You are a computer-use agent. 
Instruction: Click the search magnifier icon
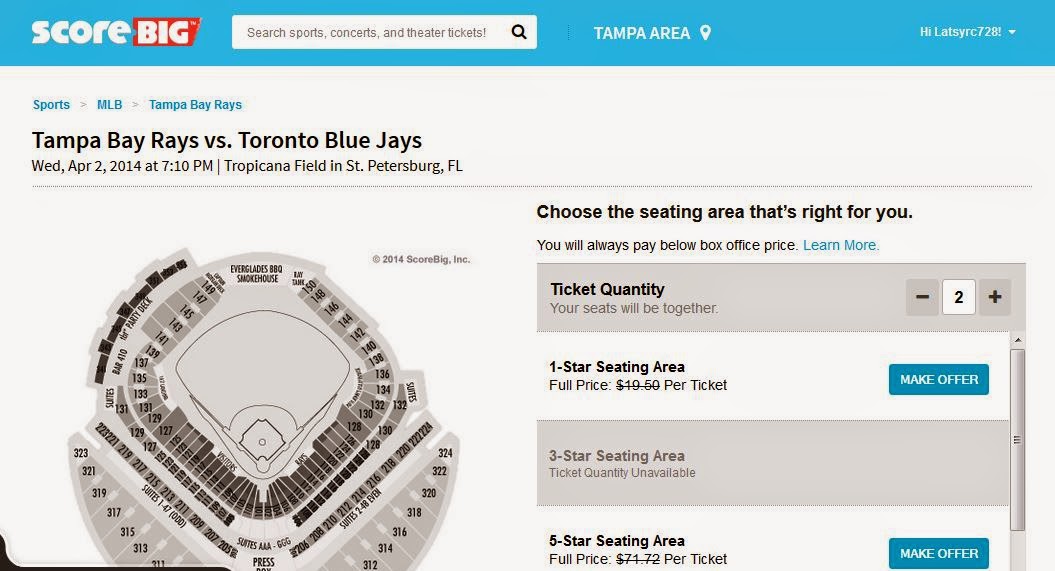pos(519,32)
